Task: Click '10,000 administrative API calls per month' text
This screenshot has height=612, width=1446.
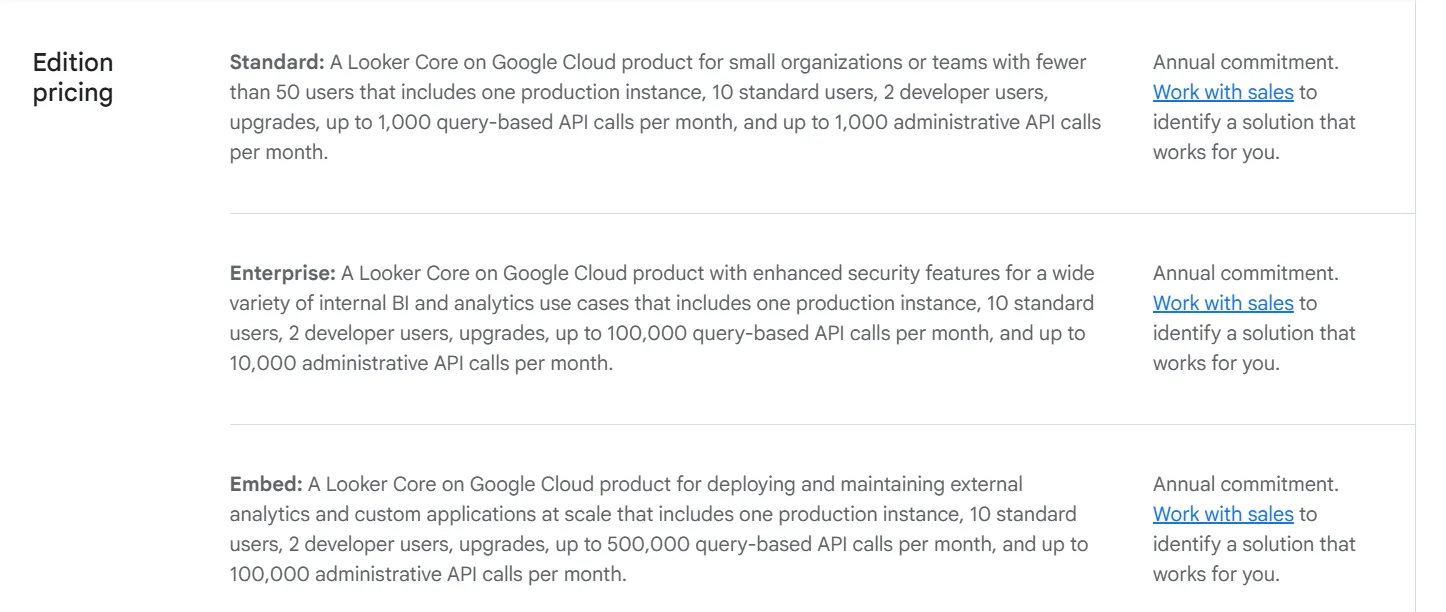Action: click(x=422, y=363)
